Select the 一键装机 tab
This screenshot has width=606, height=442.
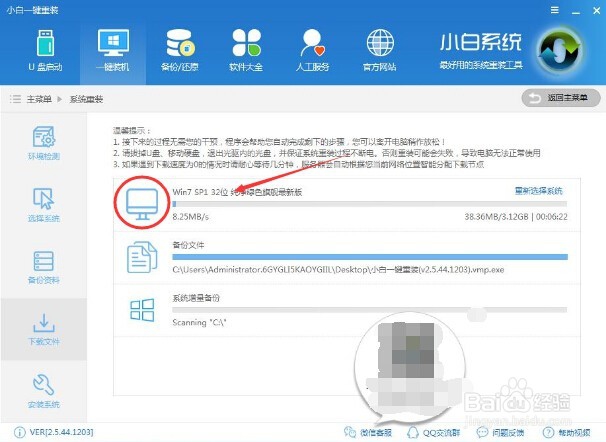[113, 51]
